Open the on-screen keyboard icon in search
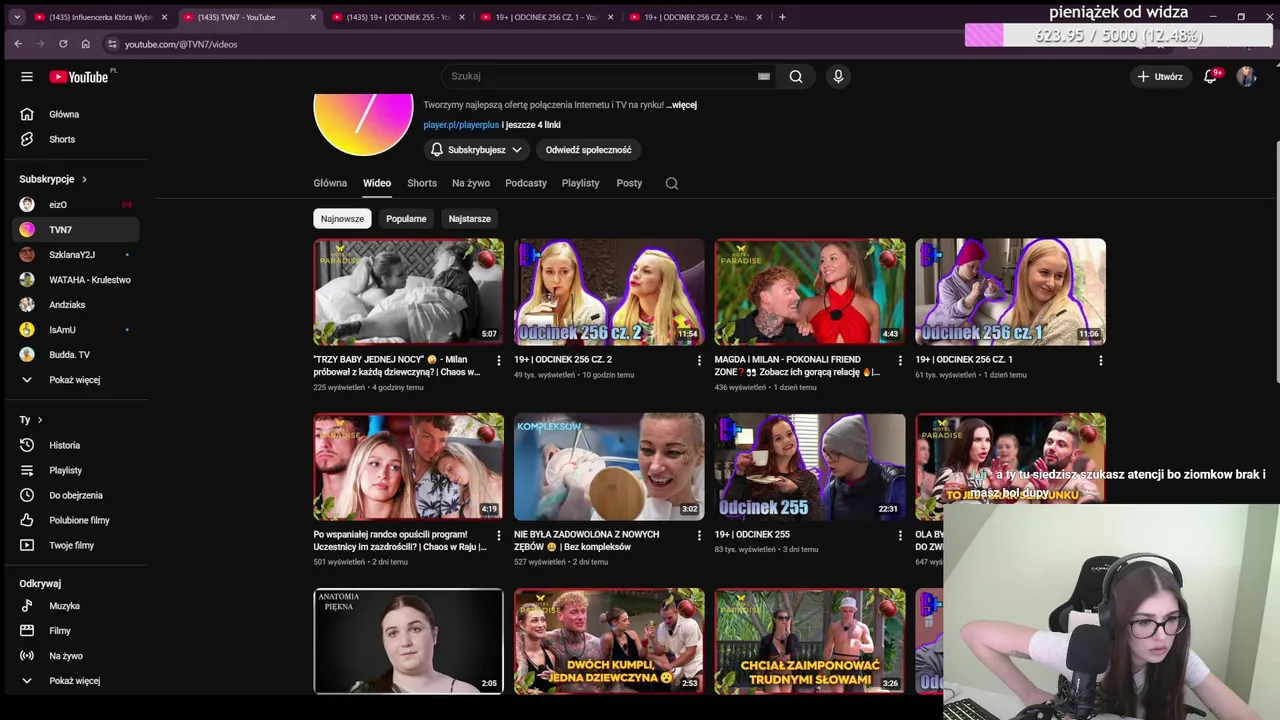Image resolution: width=1280 pixels, height=720 pixels. click(x=764, y=76)
